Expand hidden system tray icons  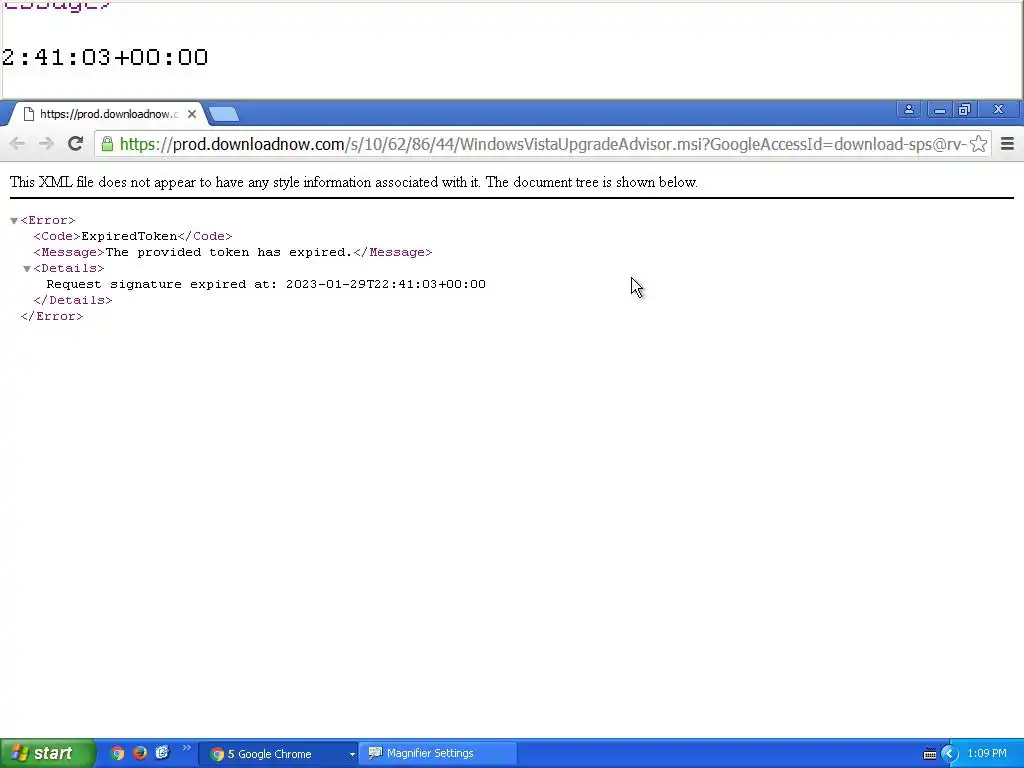click(x=950, y=754)
